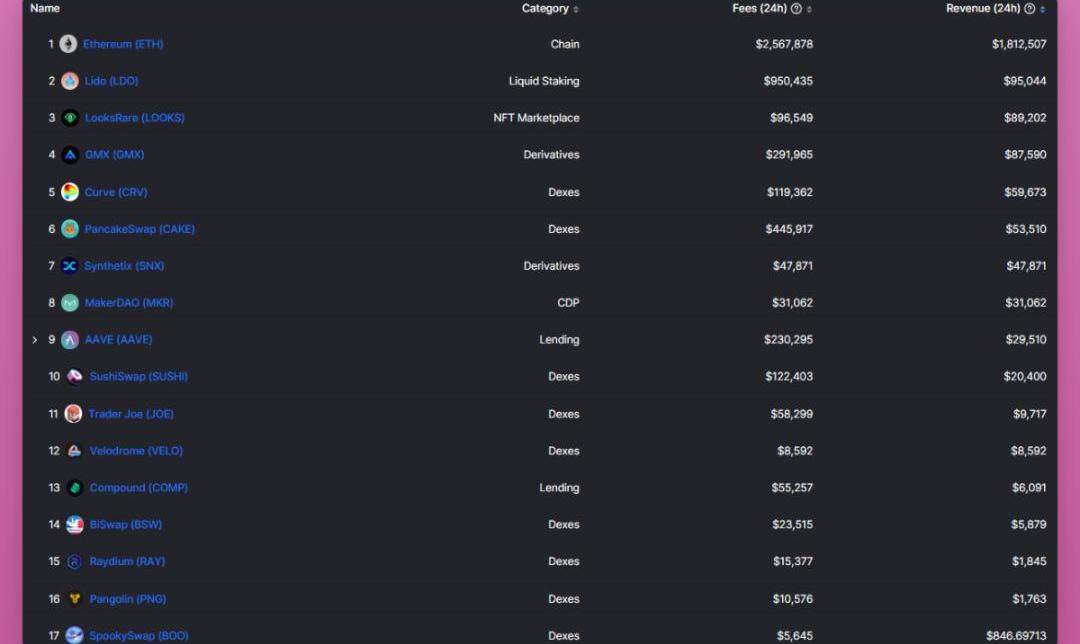
Task: Toggle sorting on the Revenue (24h) column arrows
Action: (x=1043, y=9)
